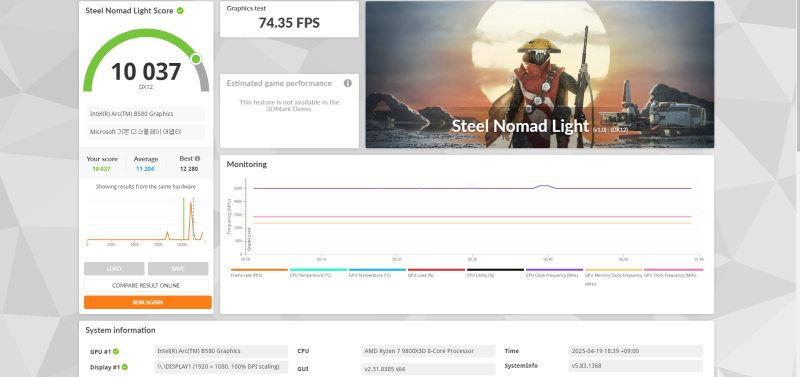Click the green knob on the score gauge

[x=196, y=59]
